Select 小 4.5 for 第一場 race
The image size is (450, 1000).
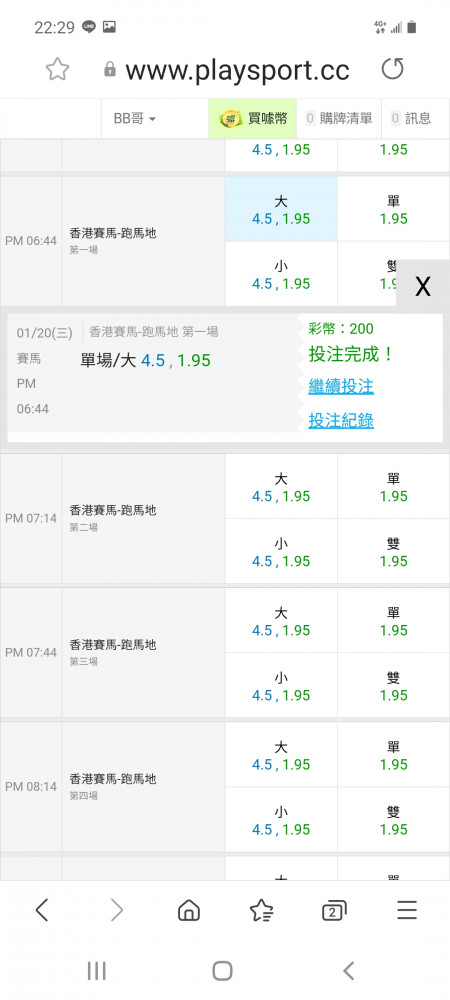point(281,274)
